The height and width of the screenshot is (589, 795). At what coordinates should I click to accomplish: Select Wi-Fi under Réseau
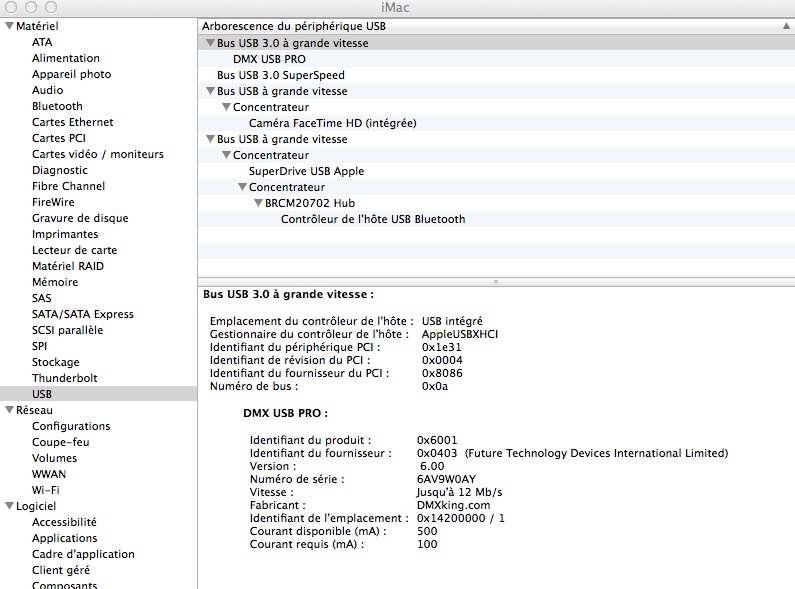[x=45, y=490]
